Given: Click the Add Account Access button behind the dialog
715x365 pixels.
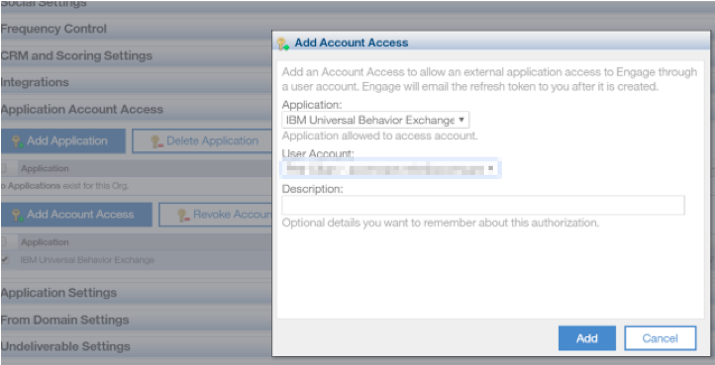Looking at the screenshot, I should pos(76,214).
